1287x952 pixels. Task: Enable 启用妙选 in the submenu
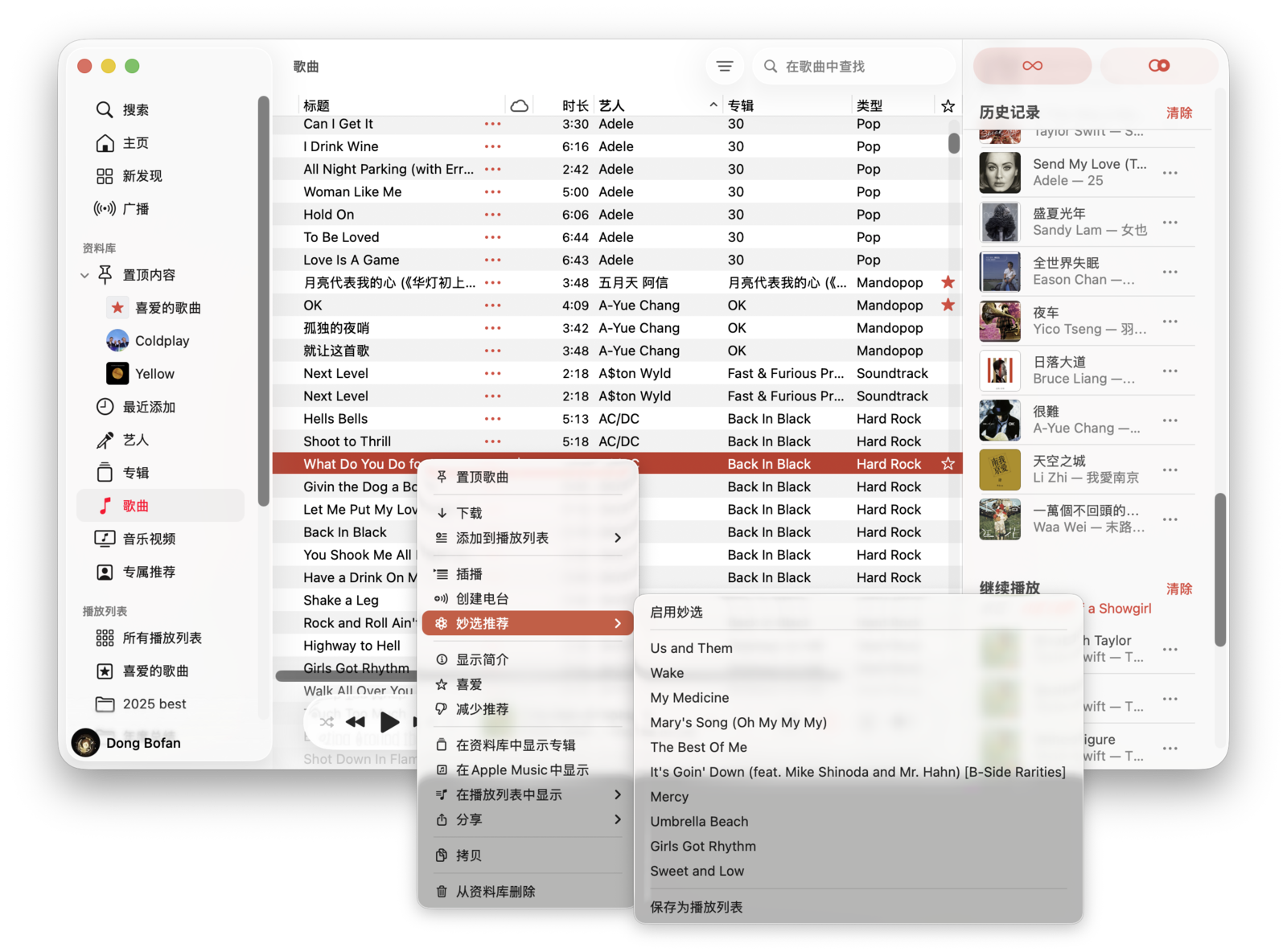[858, 612]
